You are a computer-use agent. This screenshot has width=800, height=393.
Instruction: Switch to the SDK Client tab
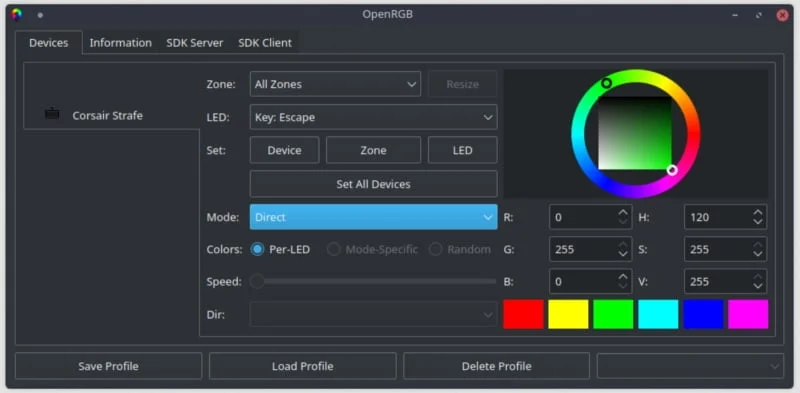265,43
